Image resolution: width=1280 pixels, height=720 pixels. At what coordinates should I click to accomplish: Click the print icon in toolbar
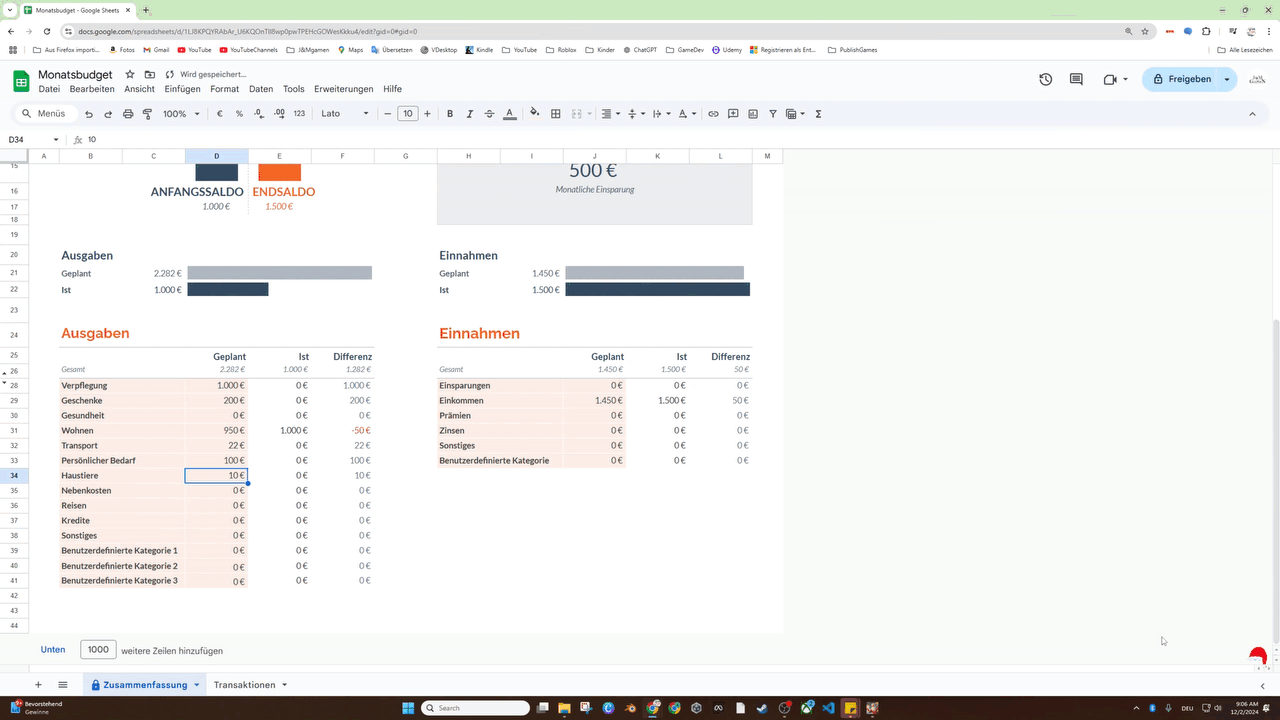pos(128,114)
